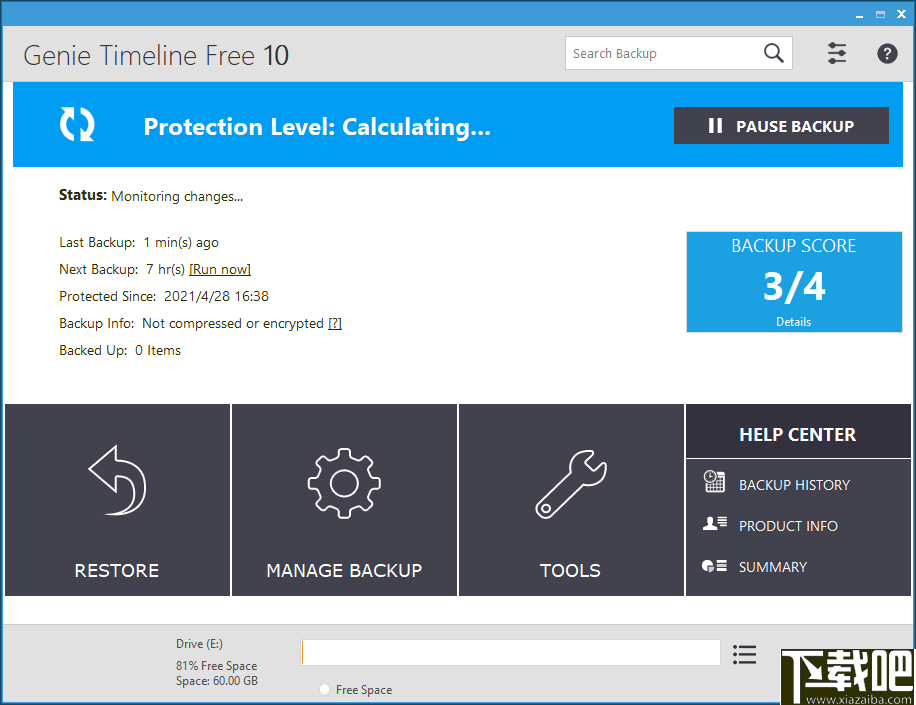Open the help question mark icon
The image size is (916, 705).
pyautogui.click(x=887, y=54)
